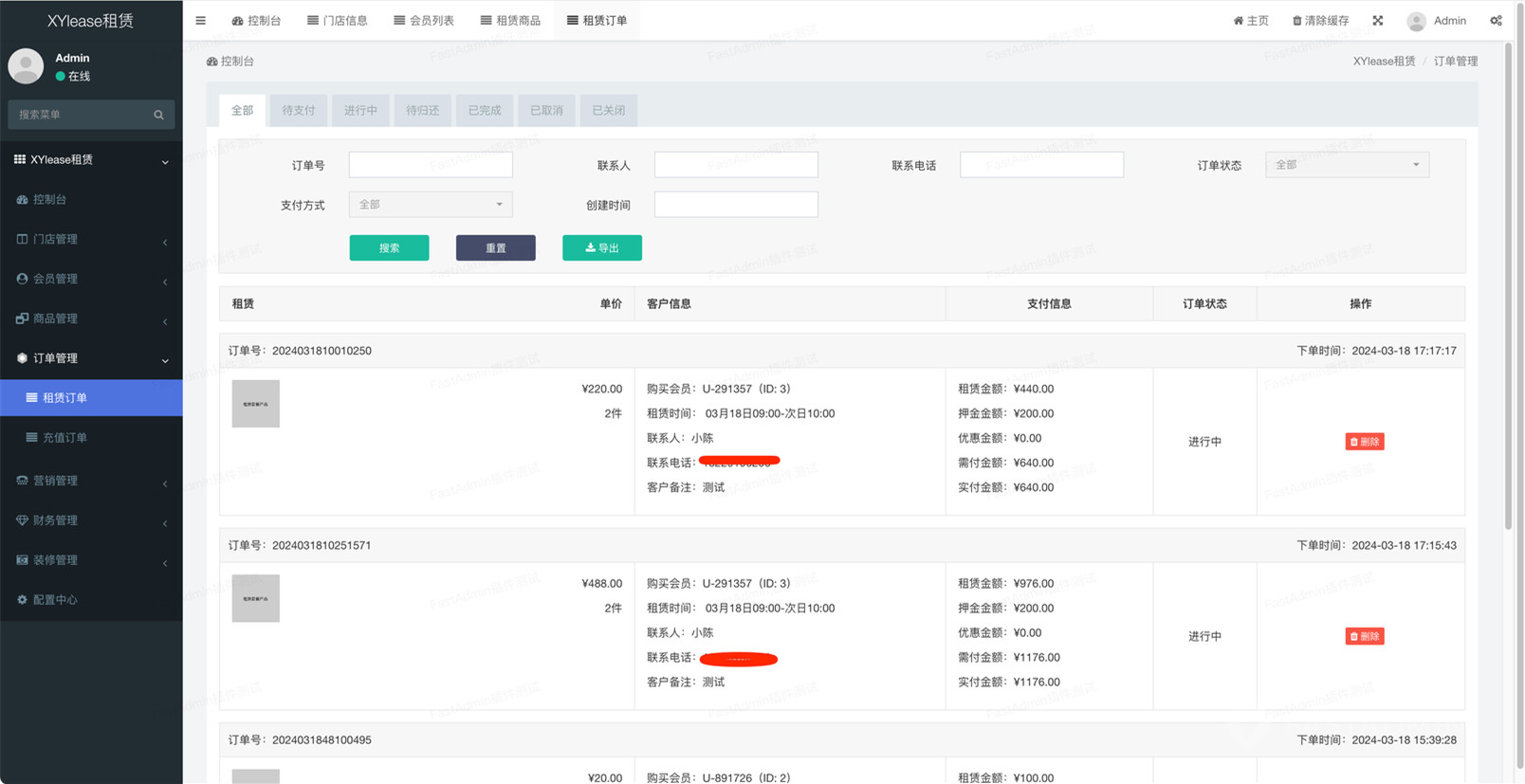Open the settings gears icon at top right

1496,20
